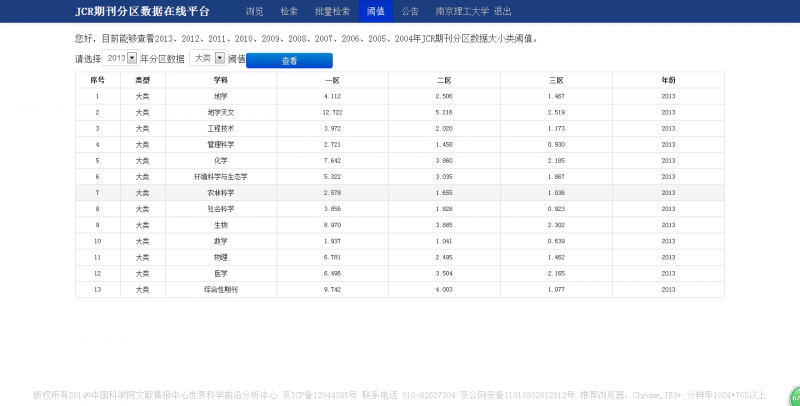Click the 二区 value 5.216

point(444,112)
